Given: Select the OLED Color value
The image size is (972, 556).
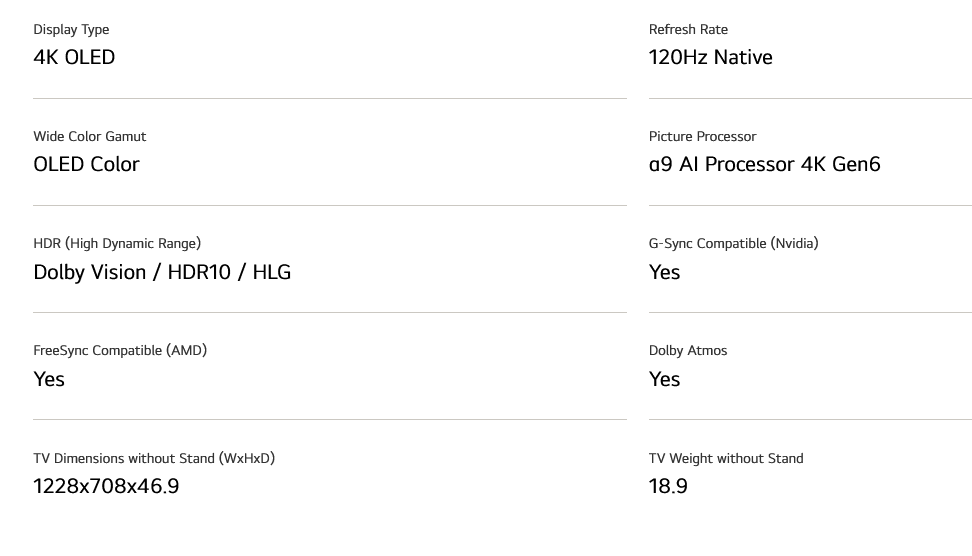Looking at the screenshot, I should [86, 164].
